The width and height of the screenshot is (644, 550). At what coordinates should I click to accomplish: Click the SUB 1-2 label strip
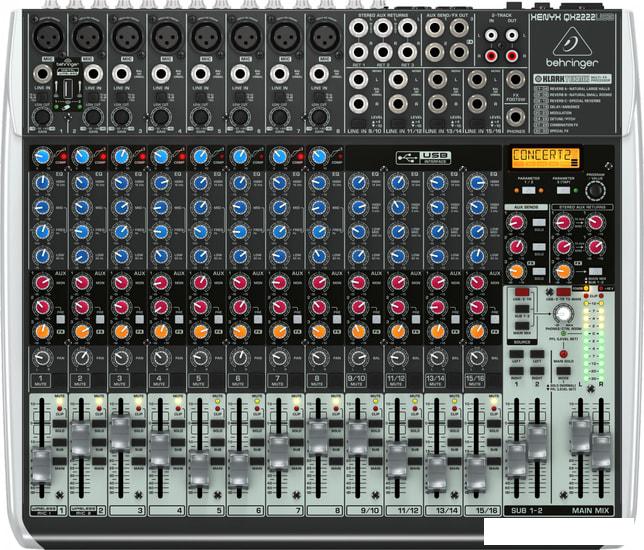524,511
